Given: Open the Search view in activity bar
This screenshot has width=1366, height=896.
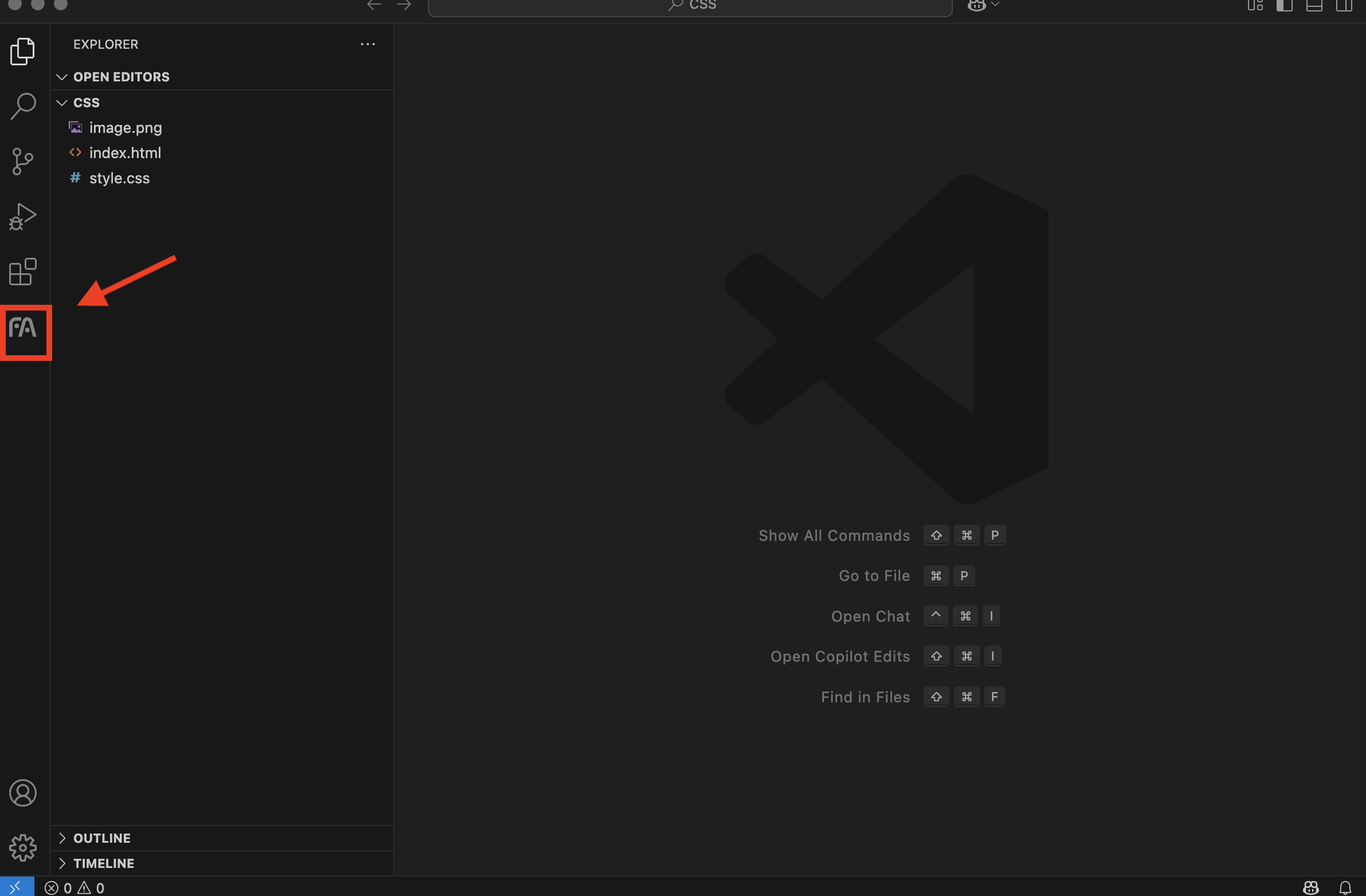Looking at the screenshot, I should [23, 106].
